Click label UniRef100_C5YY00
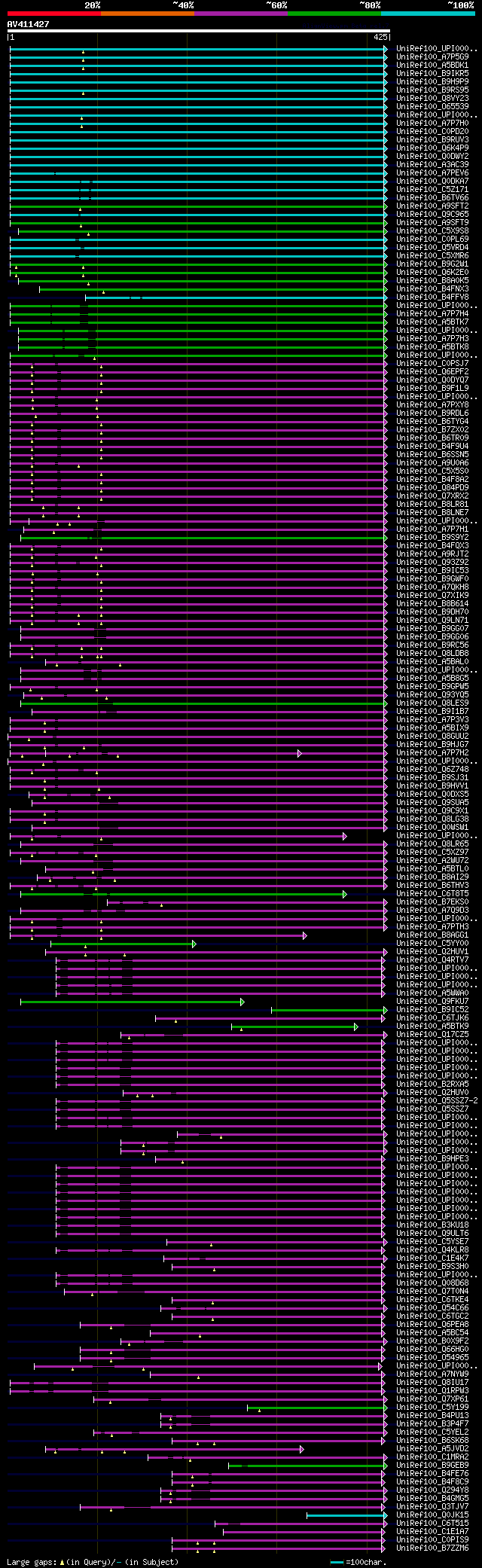The width and height of the screenshot is (482, 1568). [x=432, y=943]
